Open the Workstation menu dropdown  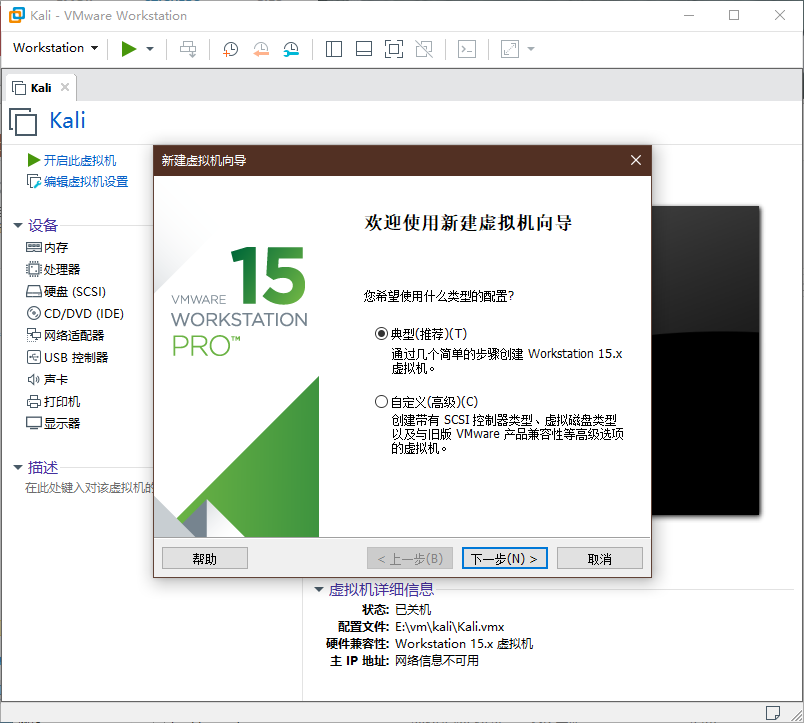[x=55, y=48]
